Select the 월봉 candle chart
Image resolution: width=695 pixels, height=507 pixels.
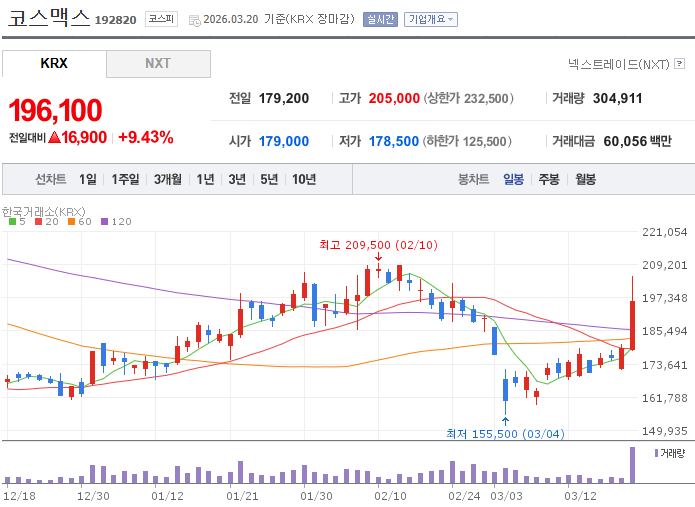point(586,179)
